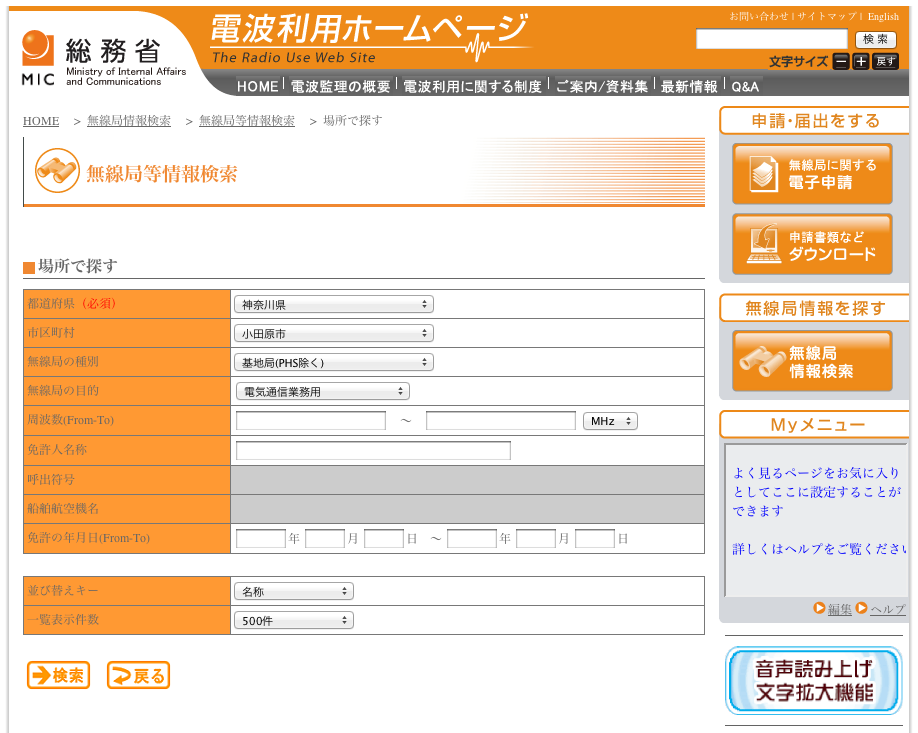Open 申請書類などダウンロード banner

(x=812, y=244)
